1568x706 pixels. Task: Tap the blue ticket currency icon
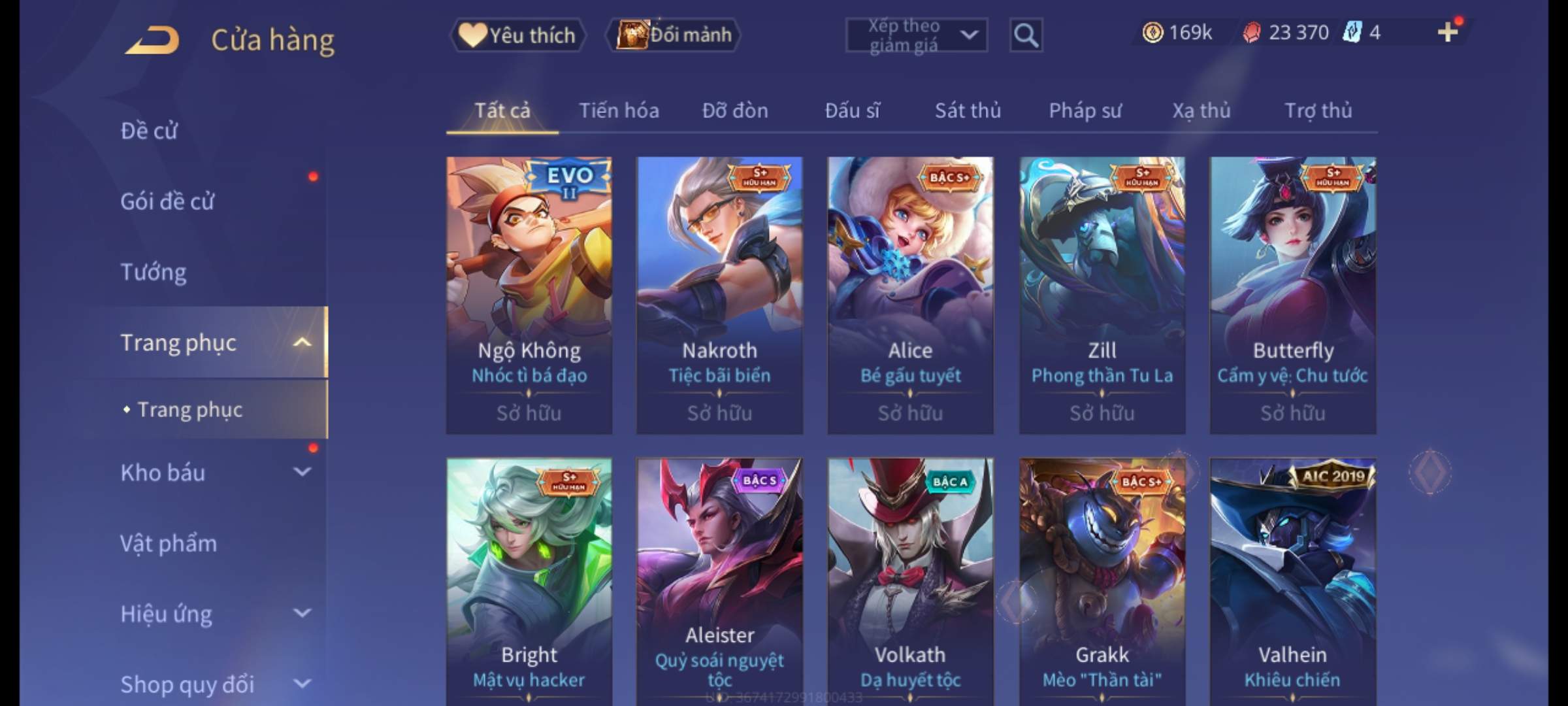pos(1352,32)
